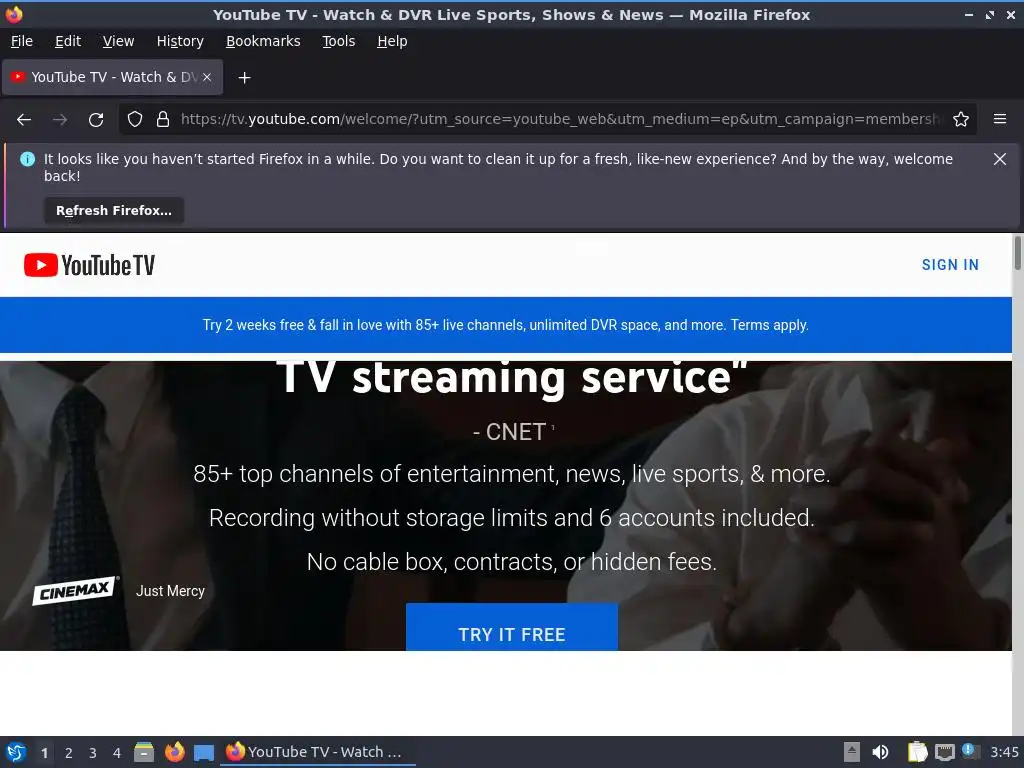Click the removable media eject tray icon
Viewport: 1024px width, 768px height.
click(852, 752)
